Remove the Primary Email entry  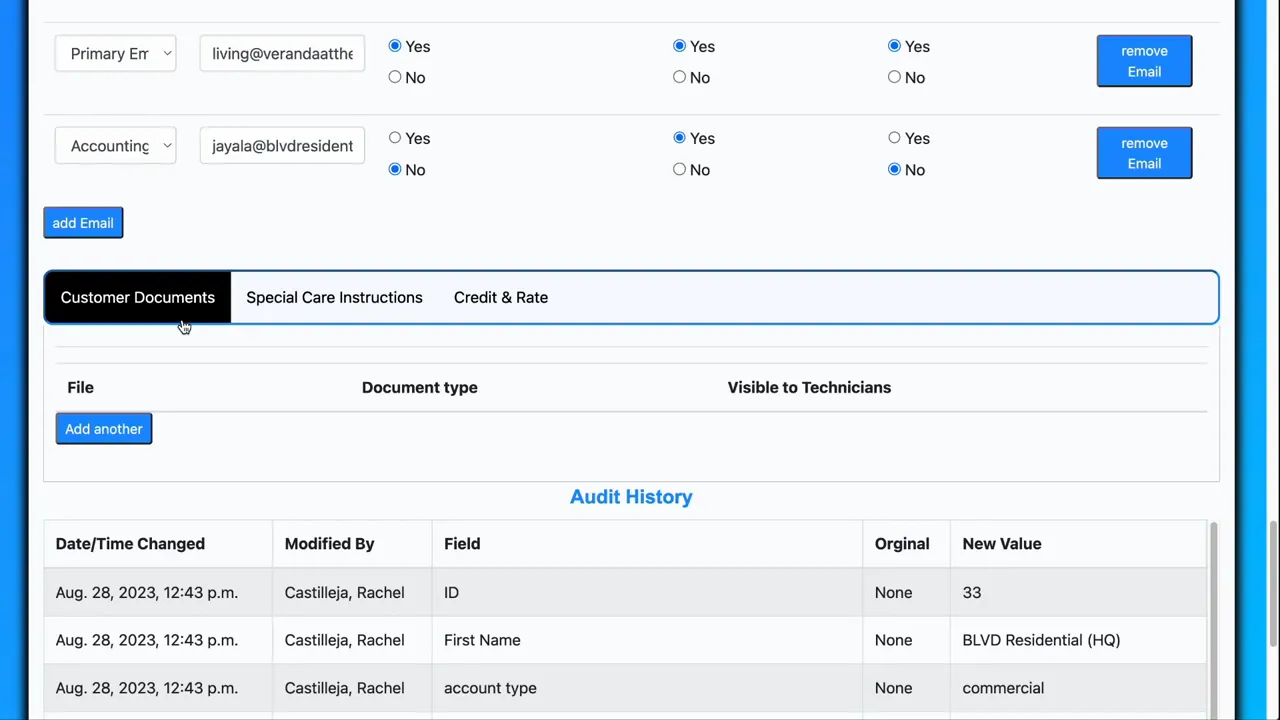click(x=1143, y=61)
